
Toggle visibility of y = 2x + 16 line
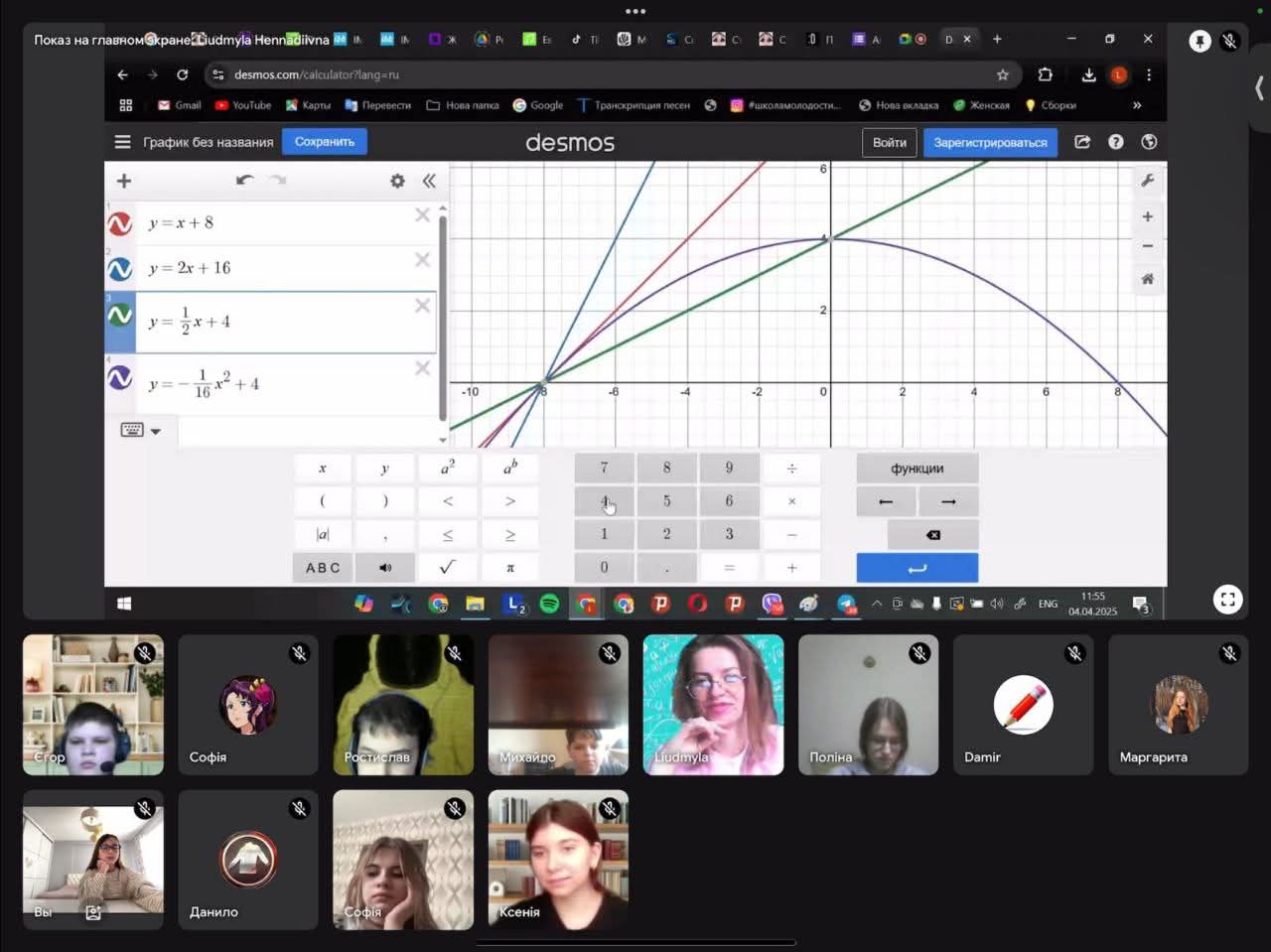[x=120, y=269]
